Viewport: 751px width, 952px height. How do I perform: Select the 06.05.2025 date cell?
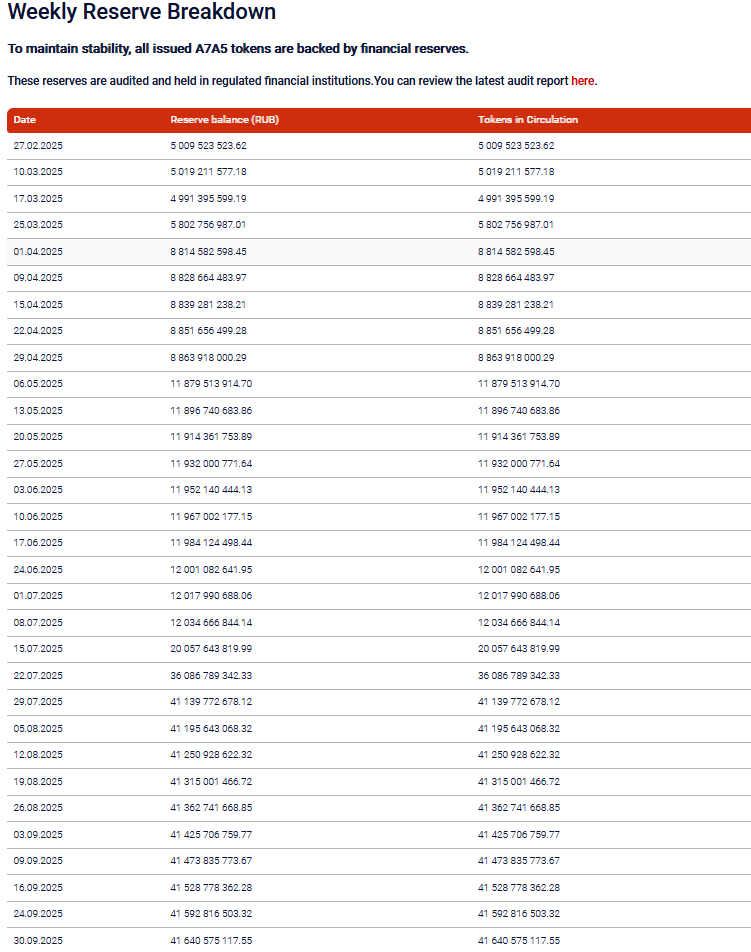(38, 384)
